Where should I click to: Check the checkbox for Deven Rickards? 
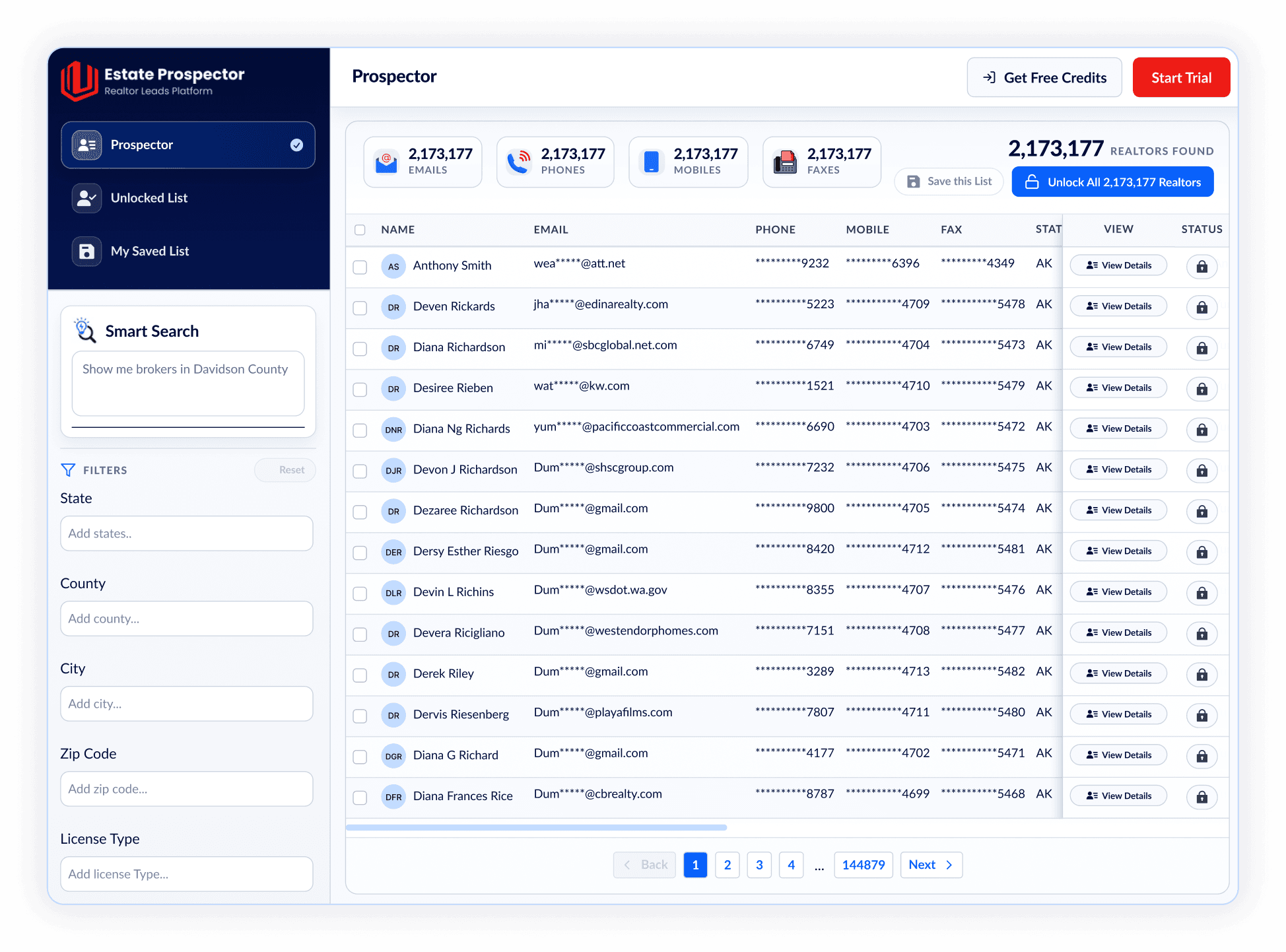tap(360, 308)
